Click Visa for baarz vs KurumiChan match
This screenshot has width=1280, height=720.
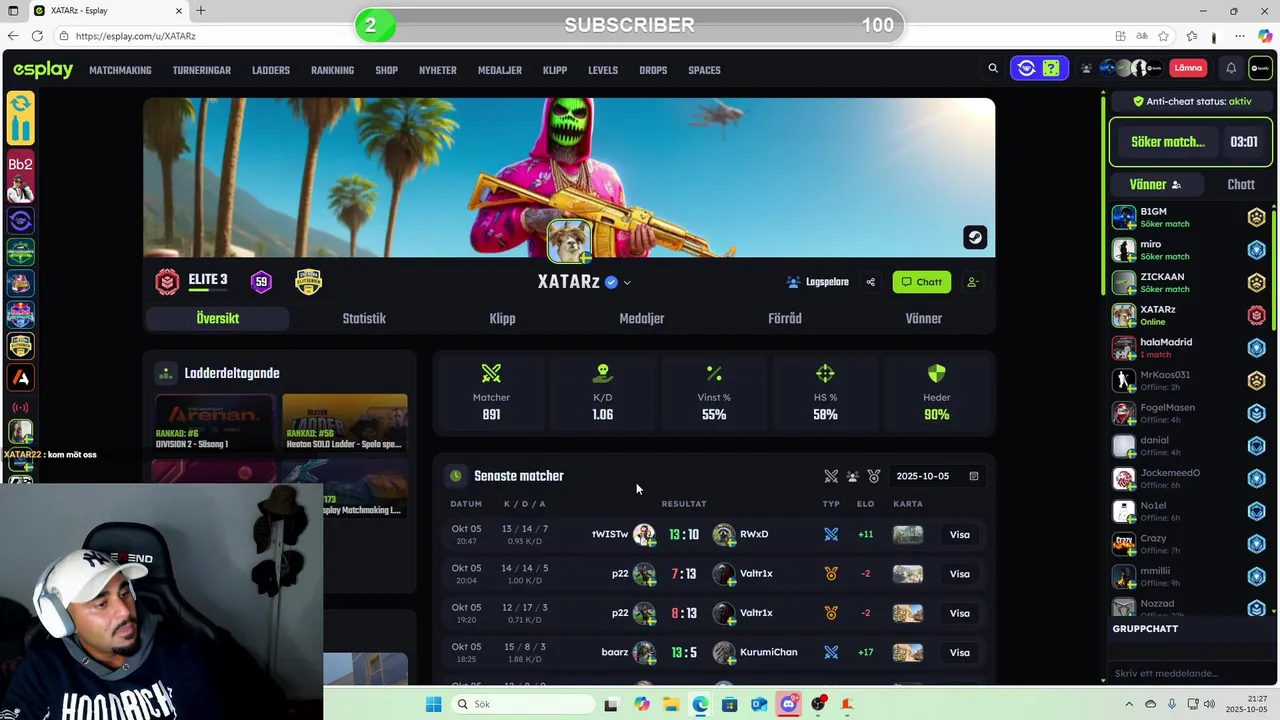959,653
